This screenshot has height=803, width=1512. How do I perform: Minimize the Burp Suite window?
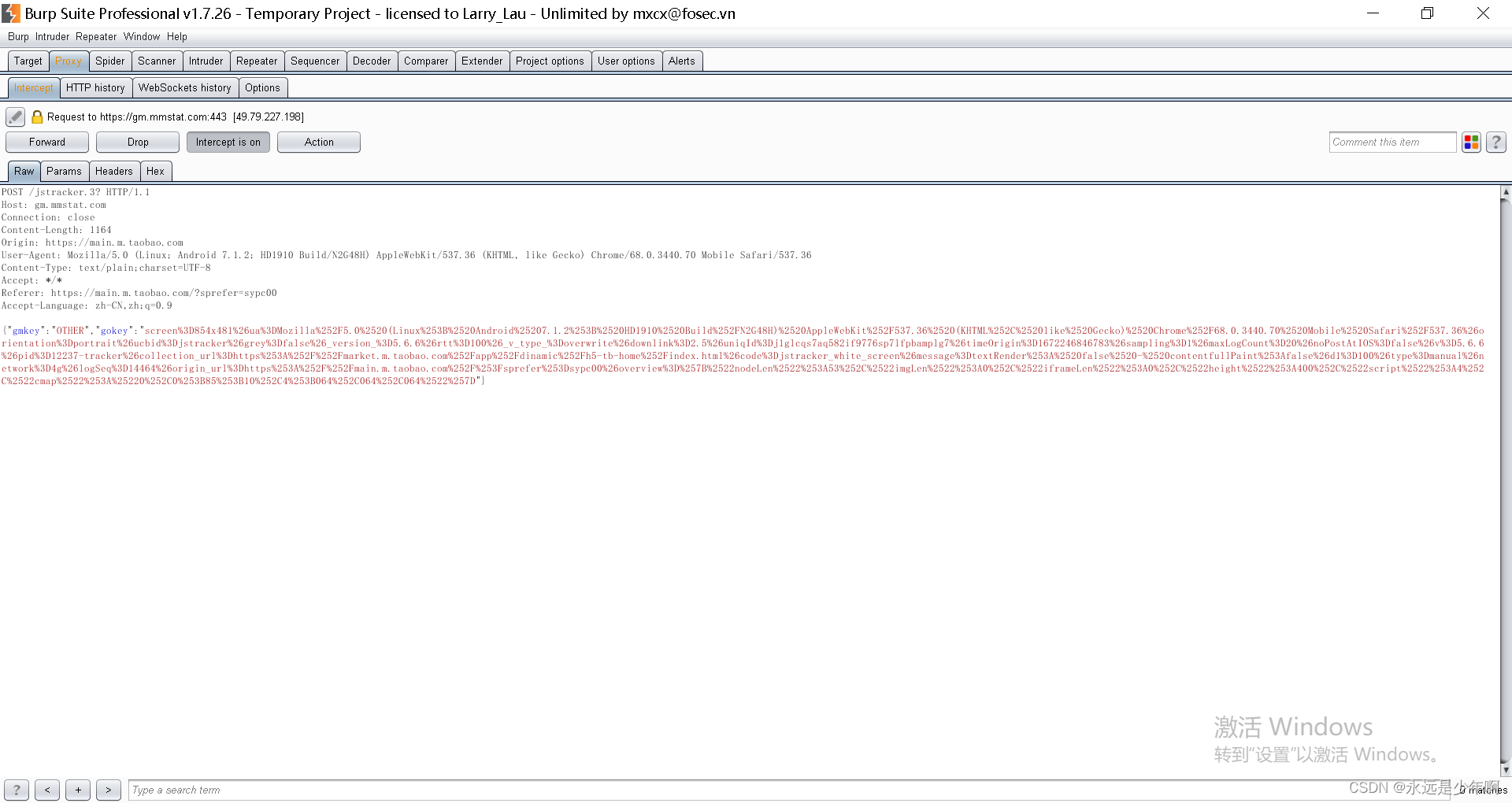[x=1373, y=13]
